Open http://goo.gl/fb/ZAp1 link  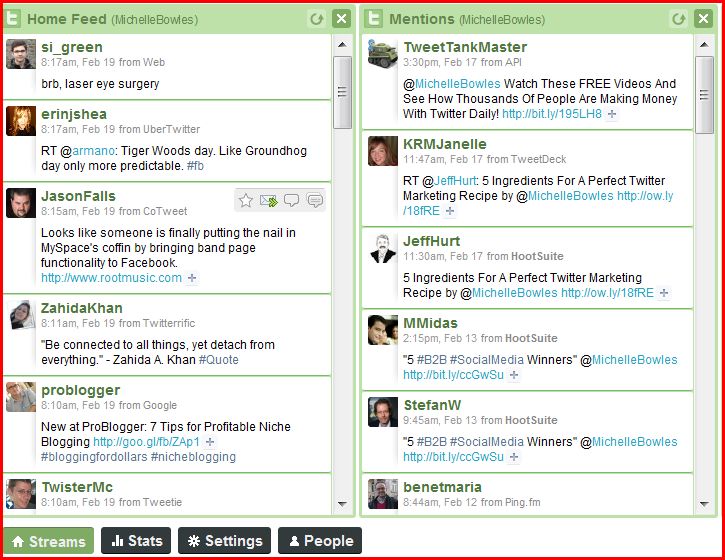coord(147,442)
